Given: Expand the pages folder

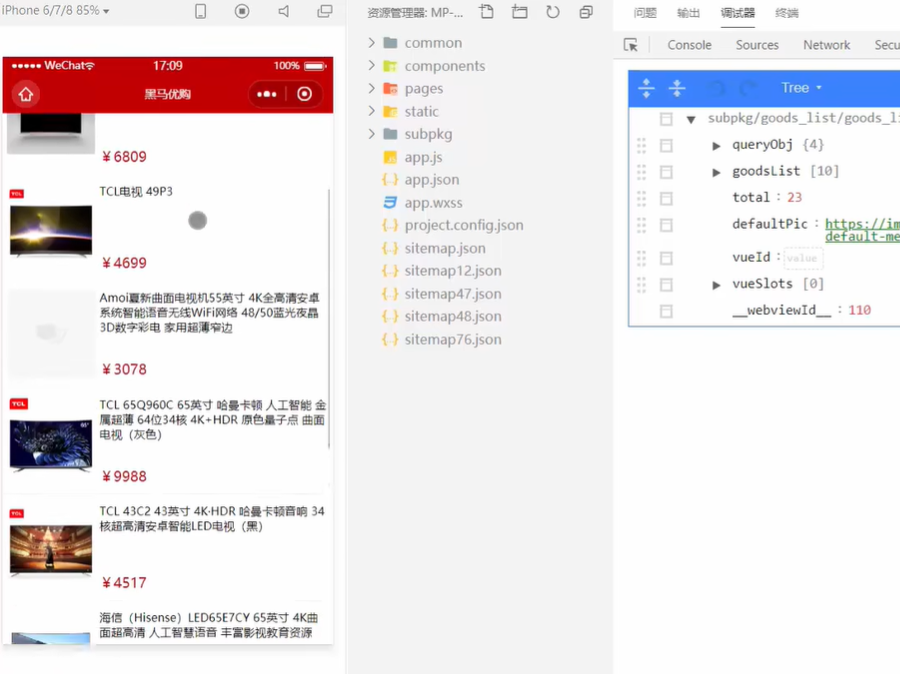Looking at the screenshot, I should click(x=371, y=88).
